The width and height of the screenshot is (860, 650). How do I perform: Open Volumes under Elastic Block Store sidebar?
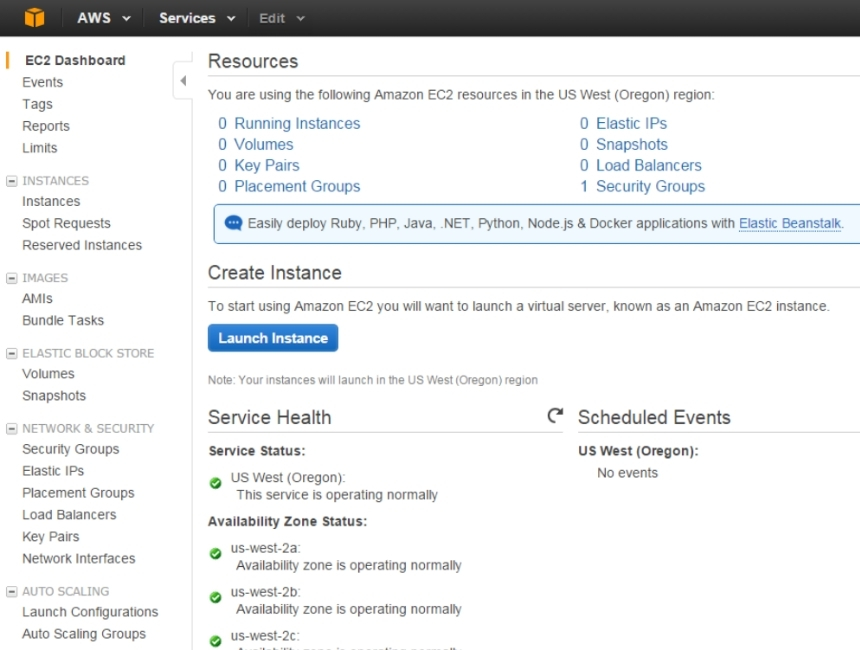click(48, 374)
